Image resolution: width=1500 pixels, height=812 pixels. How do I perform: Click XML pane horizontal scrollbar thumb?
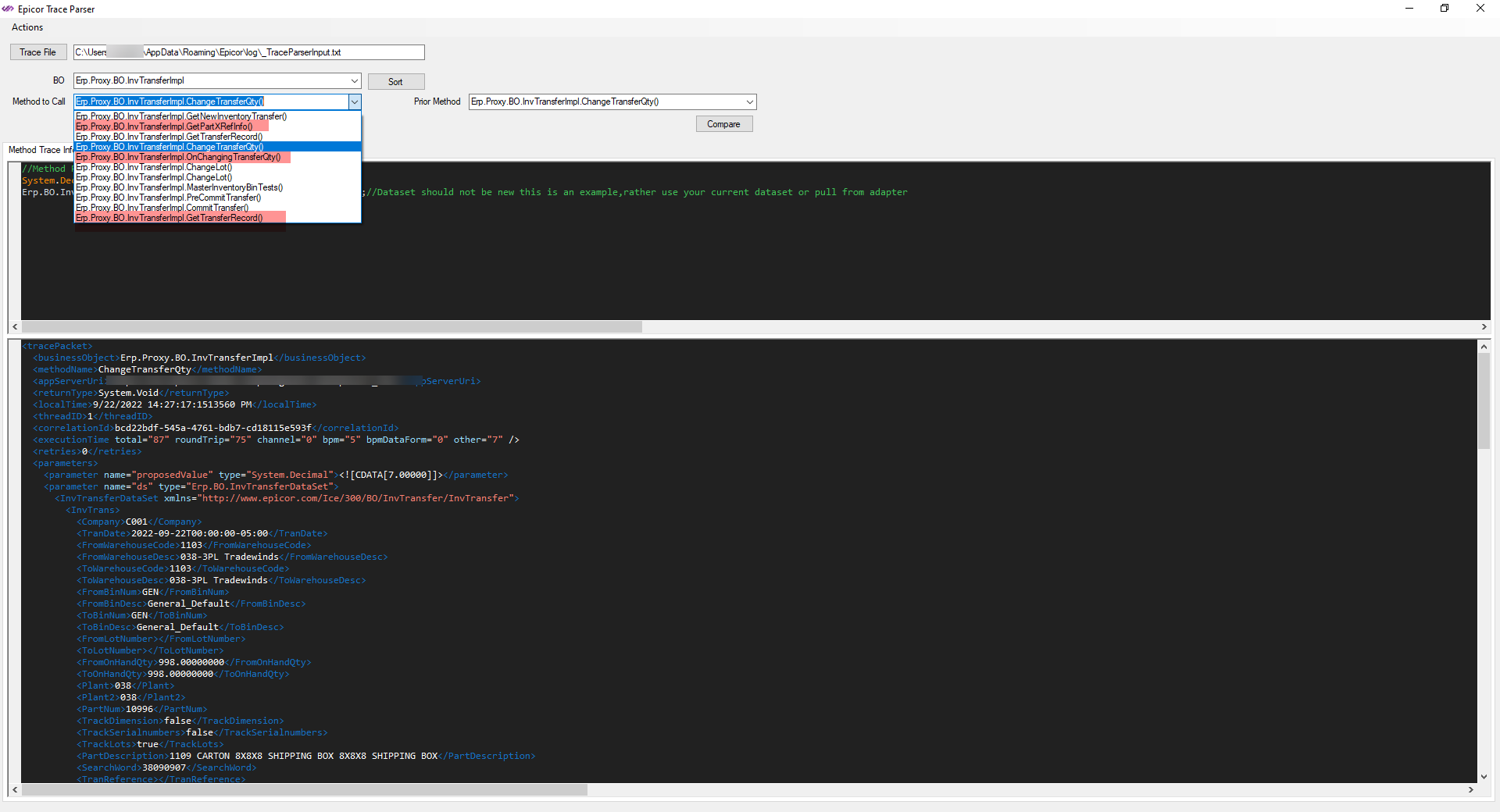305,790
